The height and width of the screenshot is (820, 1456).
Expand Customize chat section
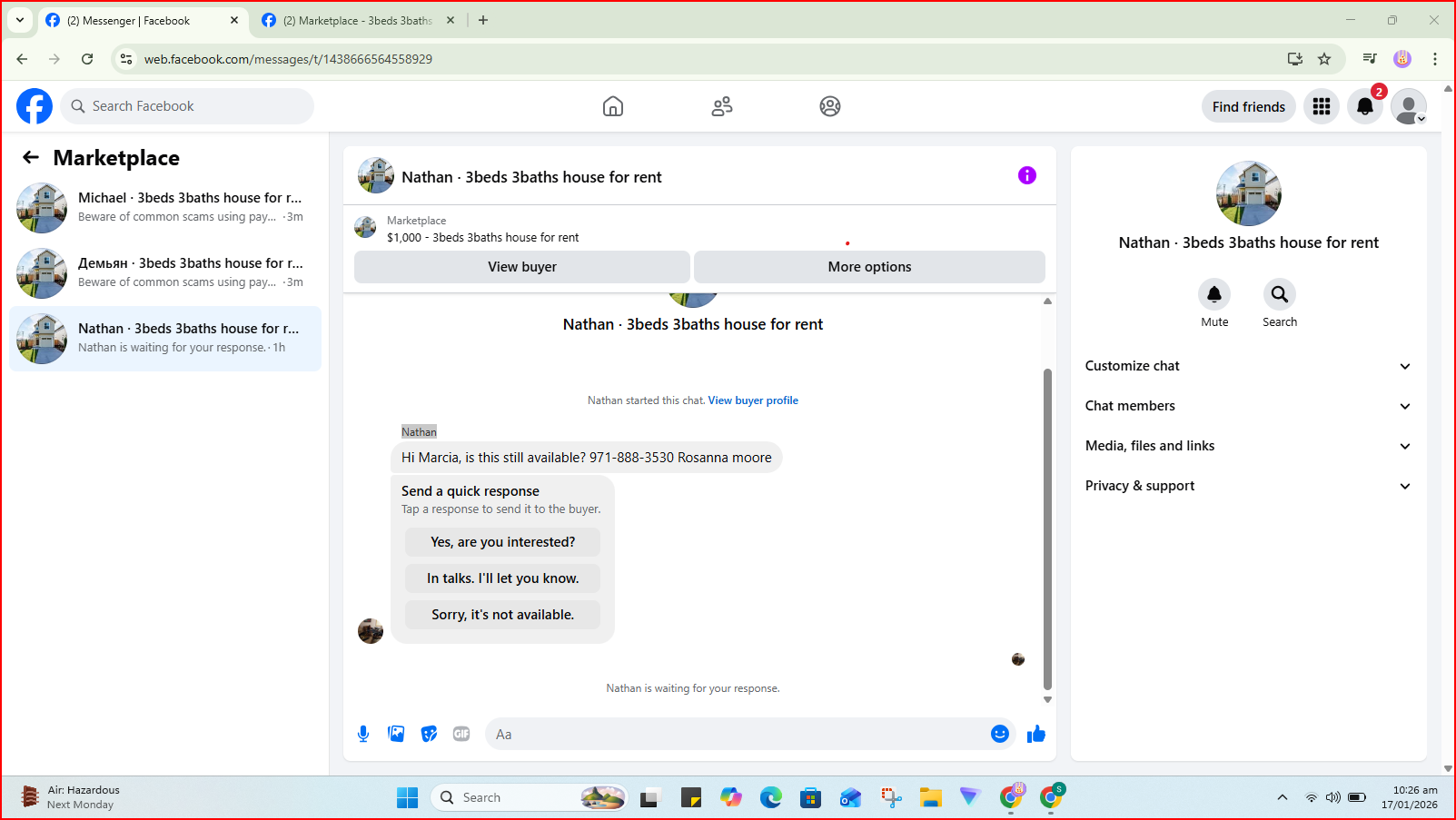[x=1249, y=366]
